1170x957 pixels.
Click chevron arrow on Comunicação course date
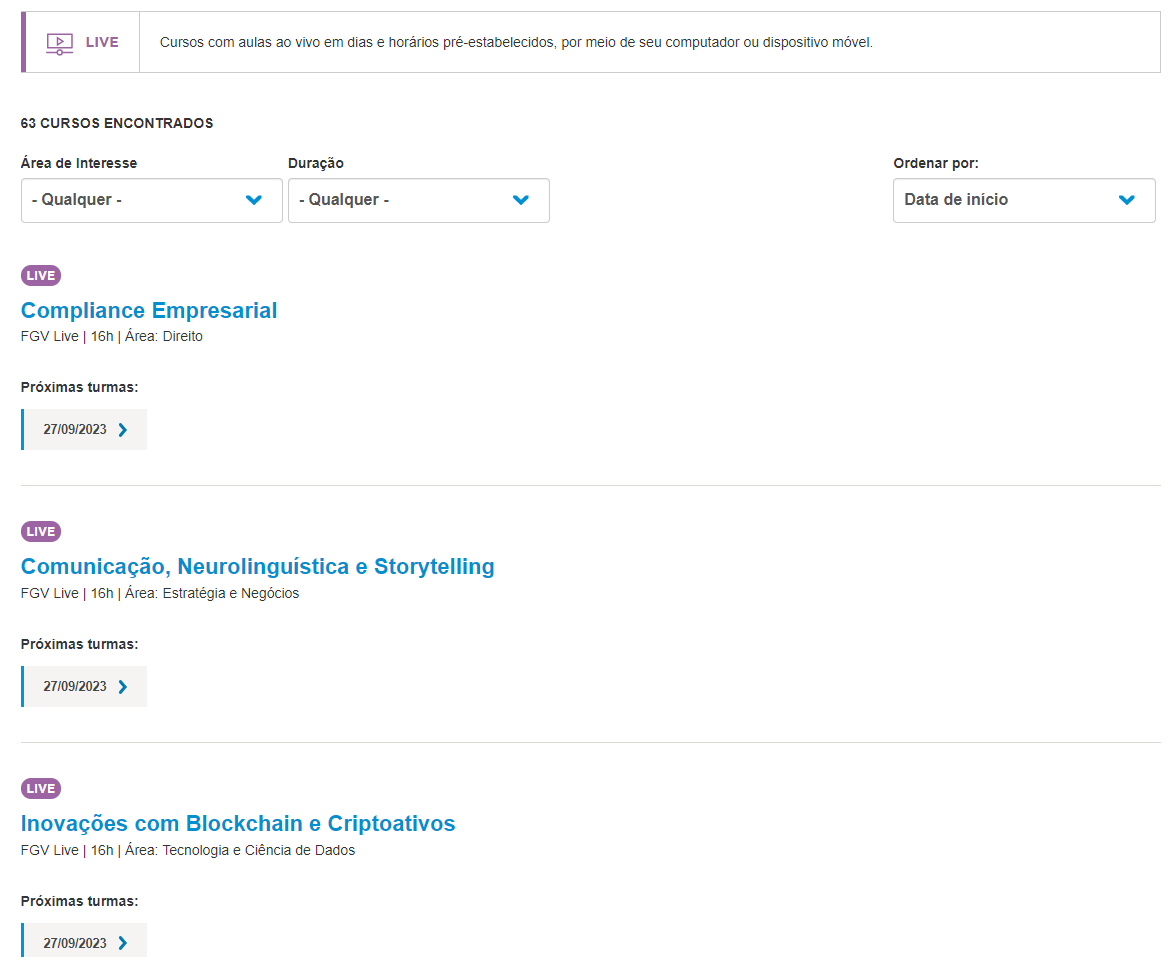tap(123, 687)
